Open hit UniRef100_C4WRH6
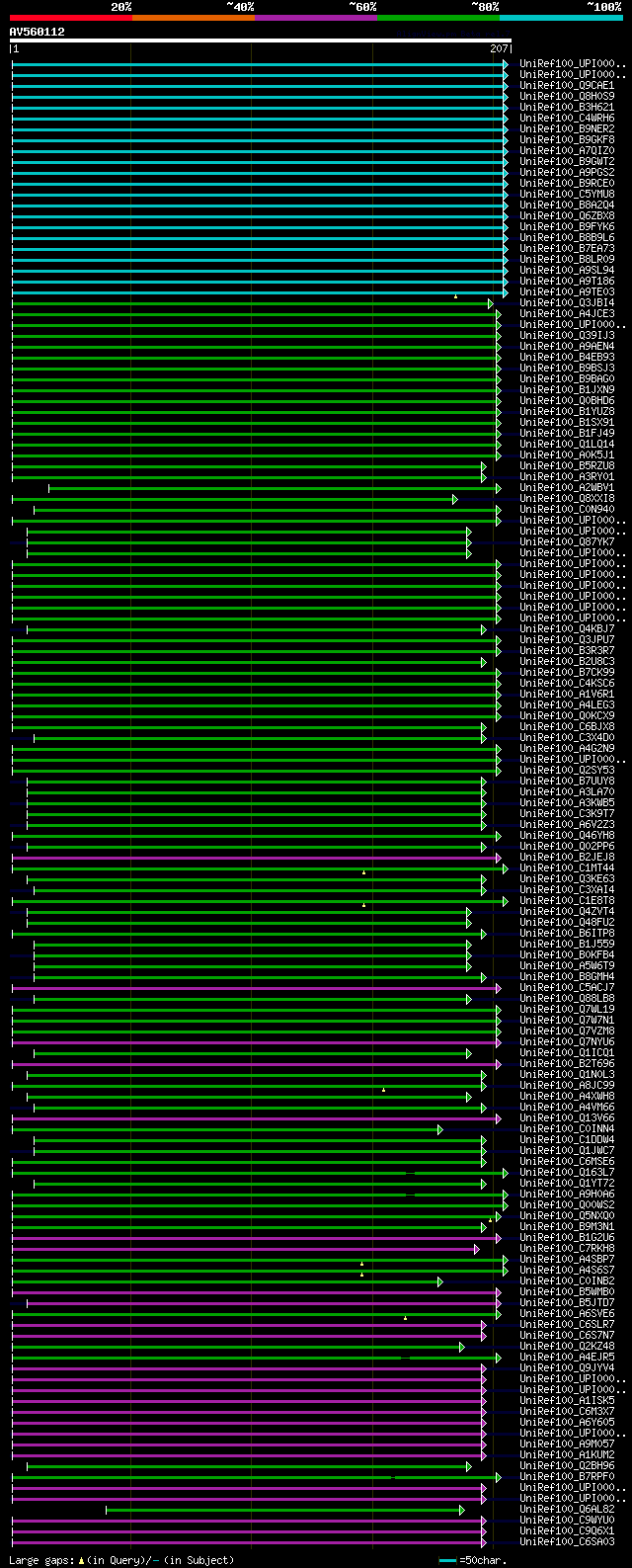The height and width of the screenshot is (1568, 632). click(x=567, y=119)
